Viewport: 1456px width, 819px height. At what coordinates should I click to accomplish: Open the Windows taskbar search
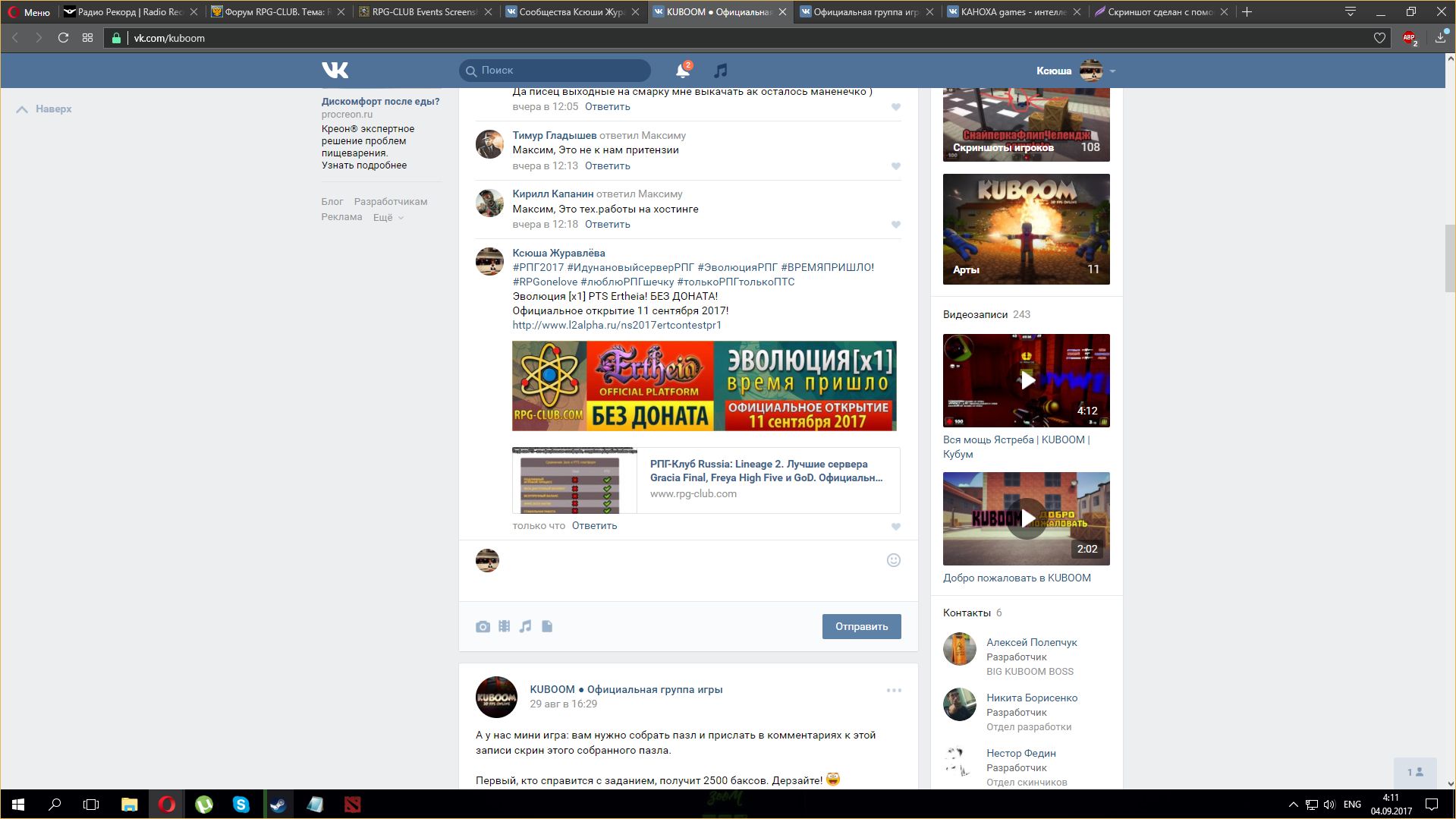(55, 805)
